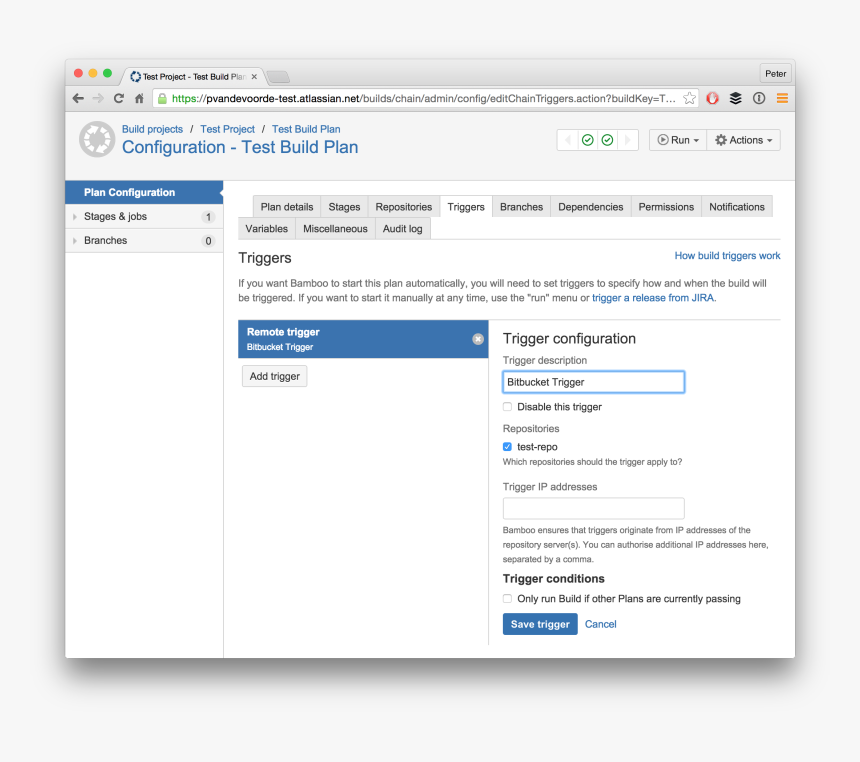The image size is (860, 762).
Task: Open the Miscellaneous tab
Action: 335,229
